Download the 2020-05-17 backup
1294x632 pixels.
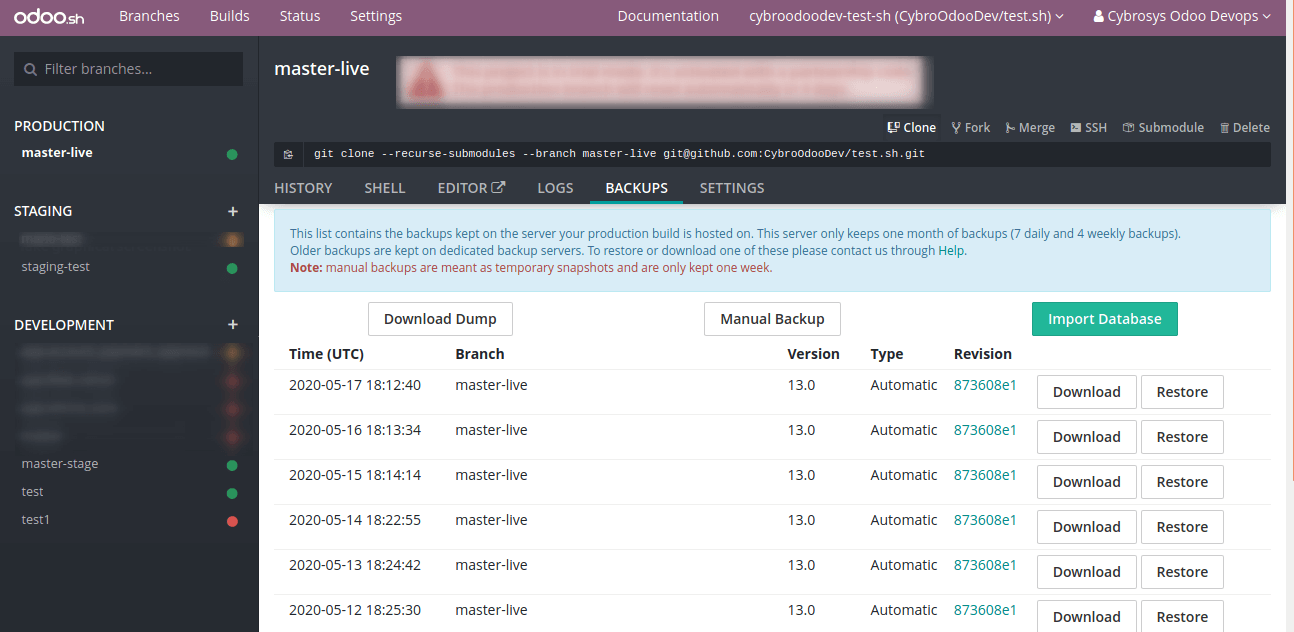(x=1086, y=392)
